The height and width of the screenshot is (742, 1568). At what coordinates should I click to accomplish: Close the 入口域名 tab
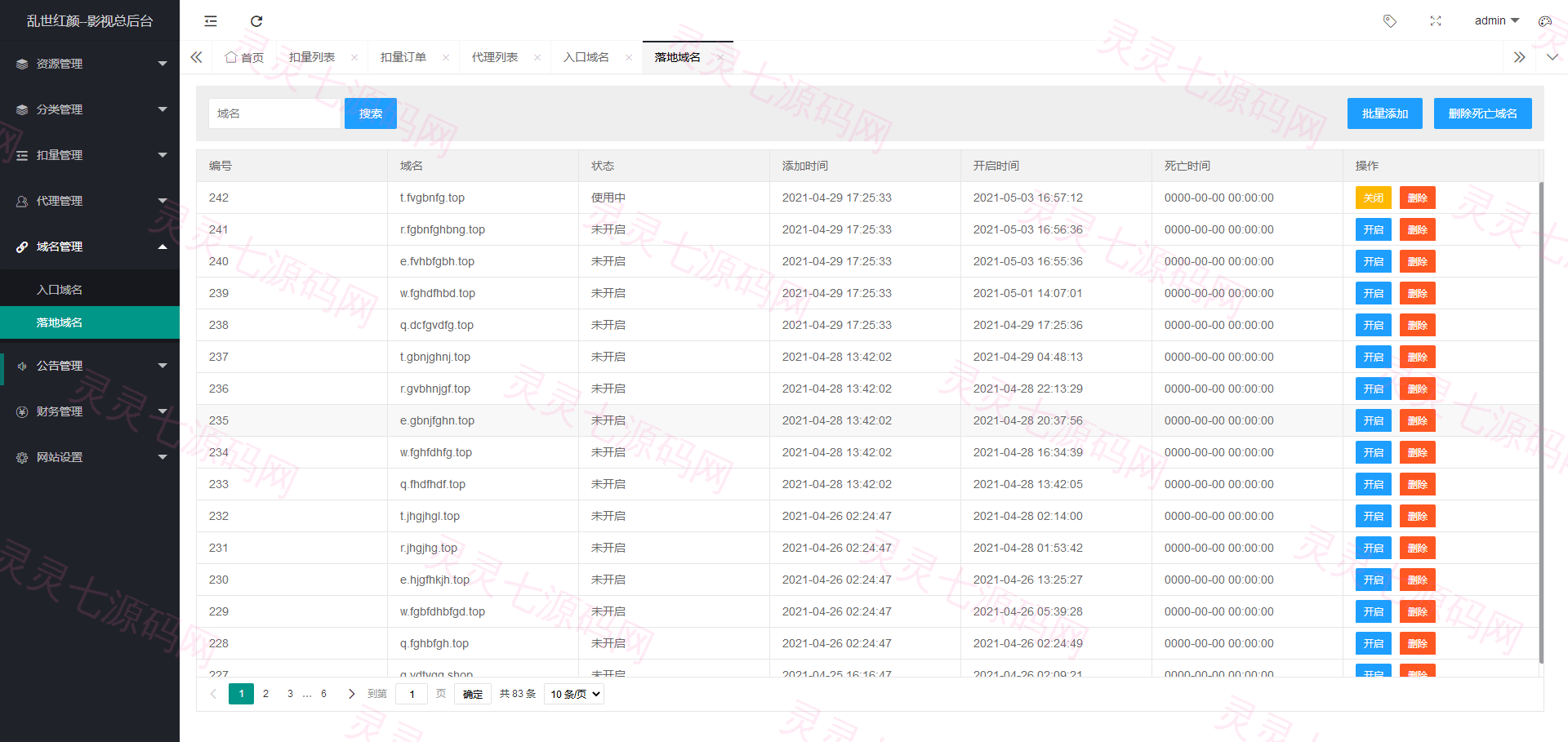[x=629, y=57]
